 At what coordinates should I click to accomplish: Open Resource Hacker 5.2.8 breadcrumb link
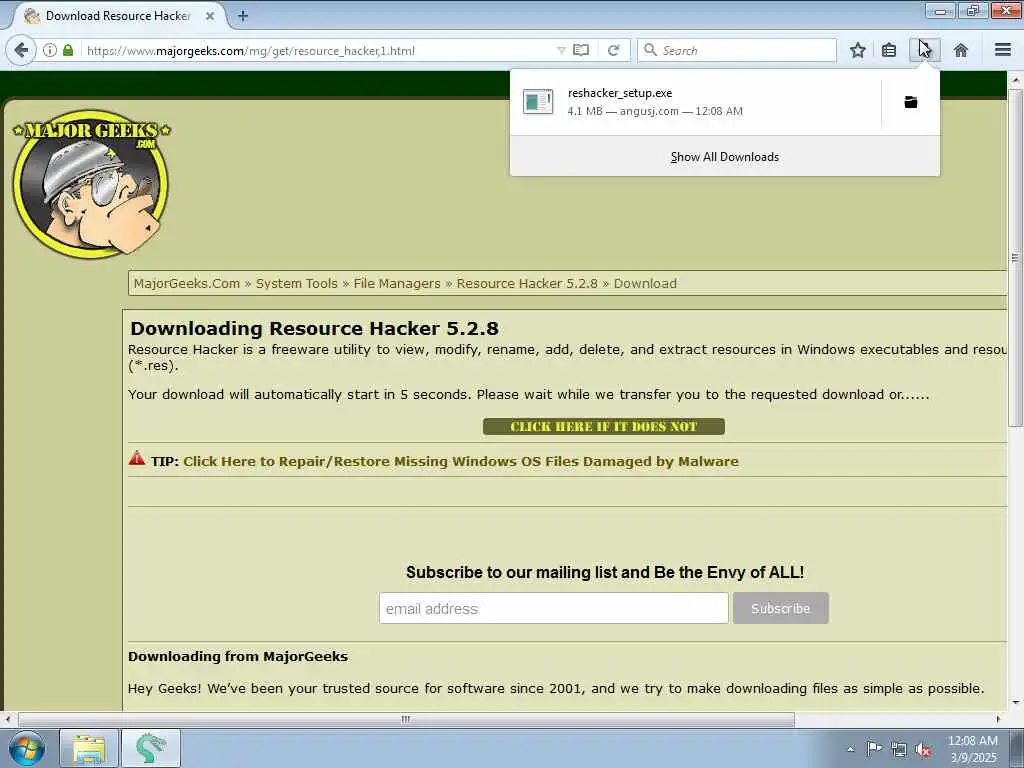527,283
